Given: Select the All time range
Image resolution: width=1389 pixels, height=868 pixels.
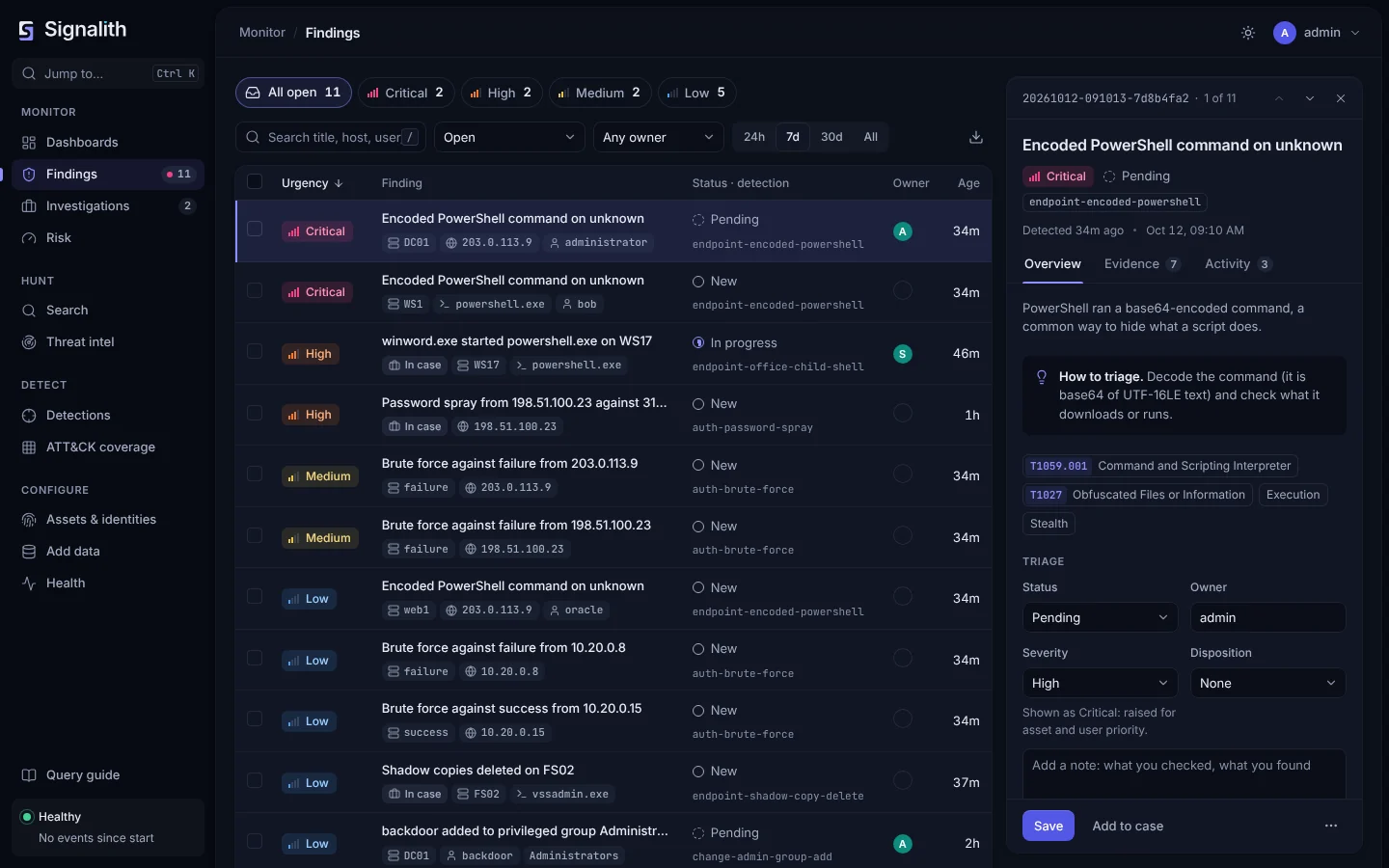Looking at the screenshot, I should (x=871, y=137).
